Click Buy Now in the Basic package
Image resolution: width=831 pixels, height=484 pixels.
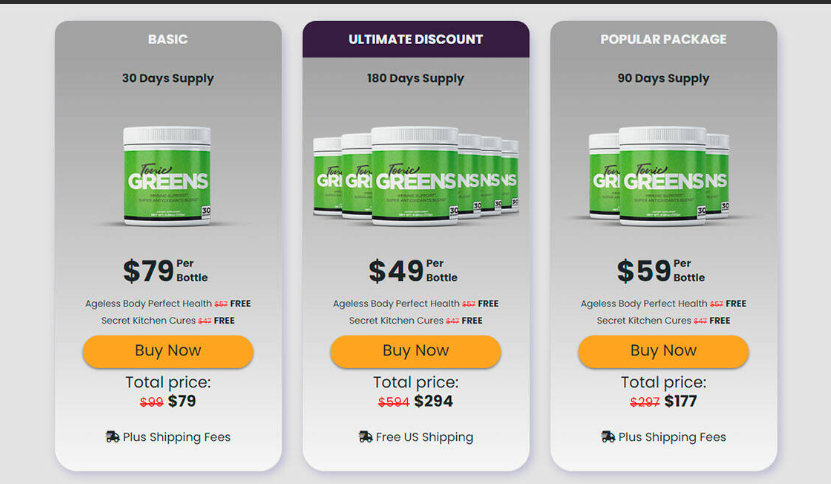pos(168,351)
